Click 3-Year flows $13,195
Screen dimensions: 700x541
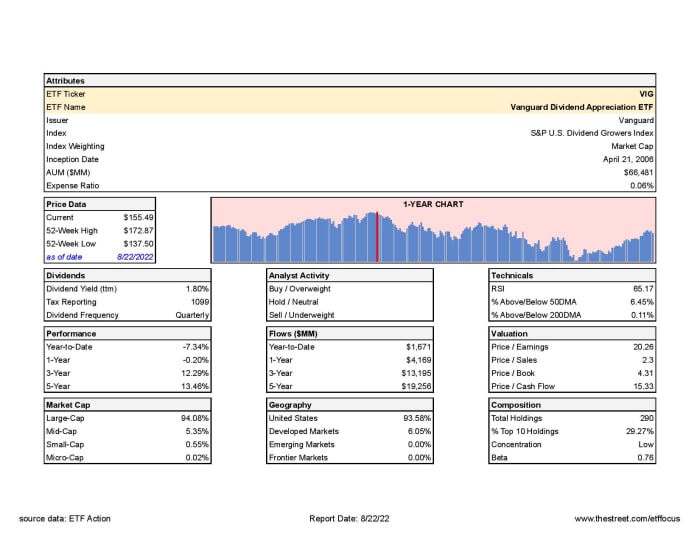coord(416,373)
